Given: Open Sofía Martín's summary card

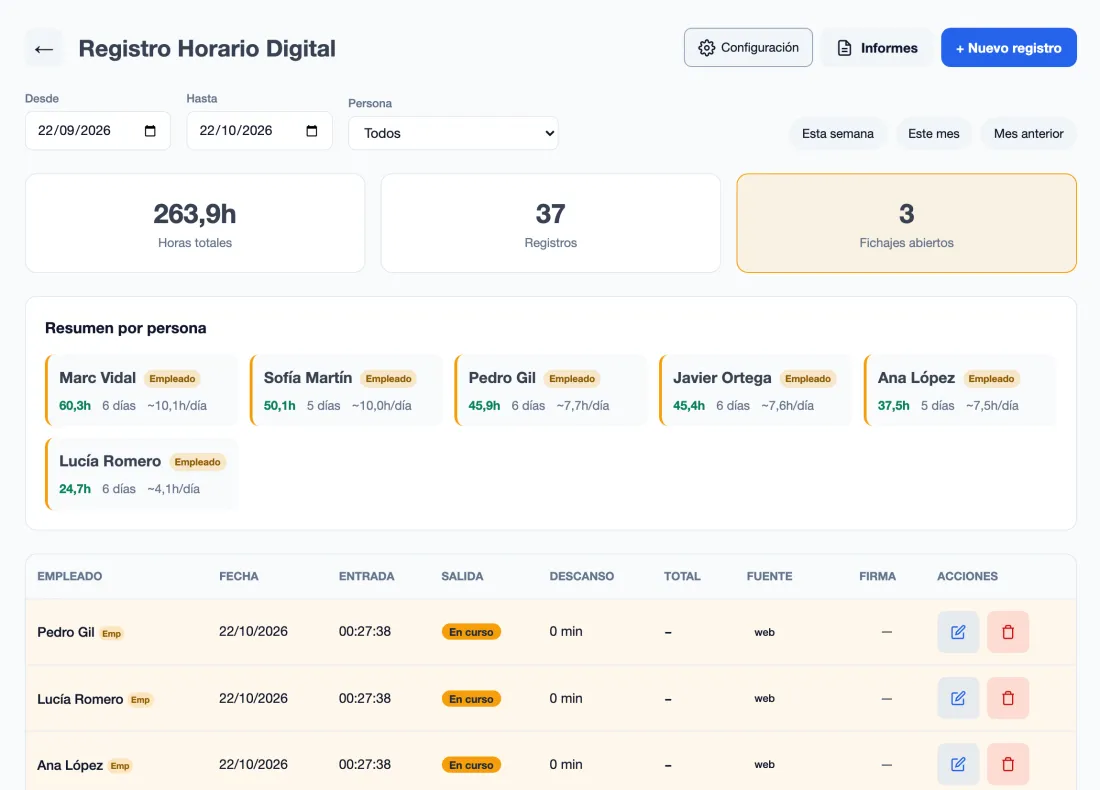Looking at the screenshot, I should (347, 391).
